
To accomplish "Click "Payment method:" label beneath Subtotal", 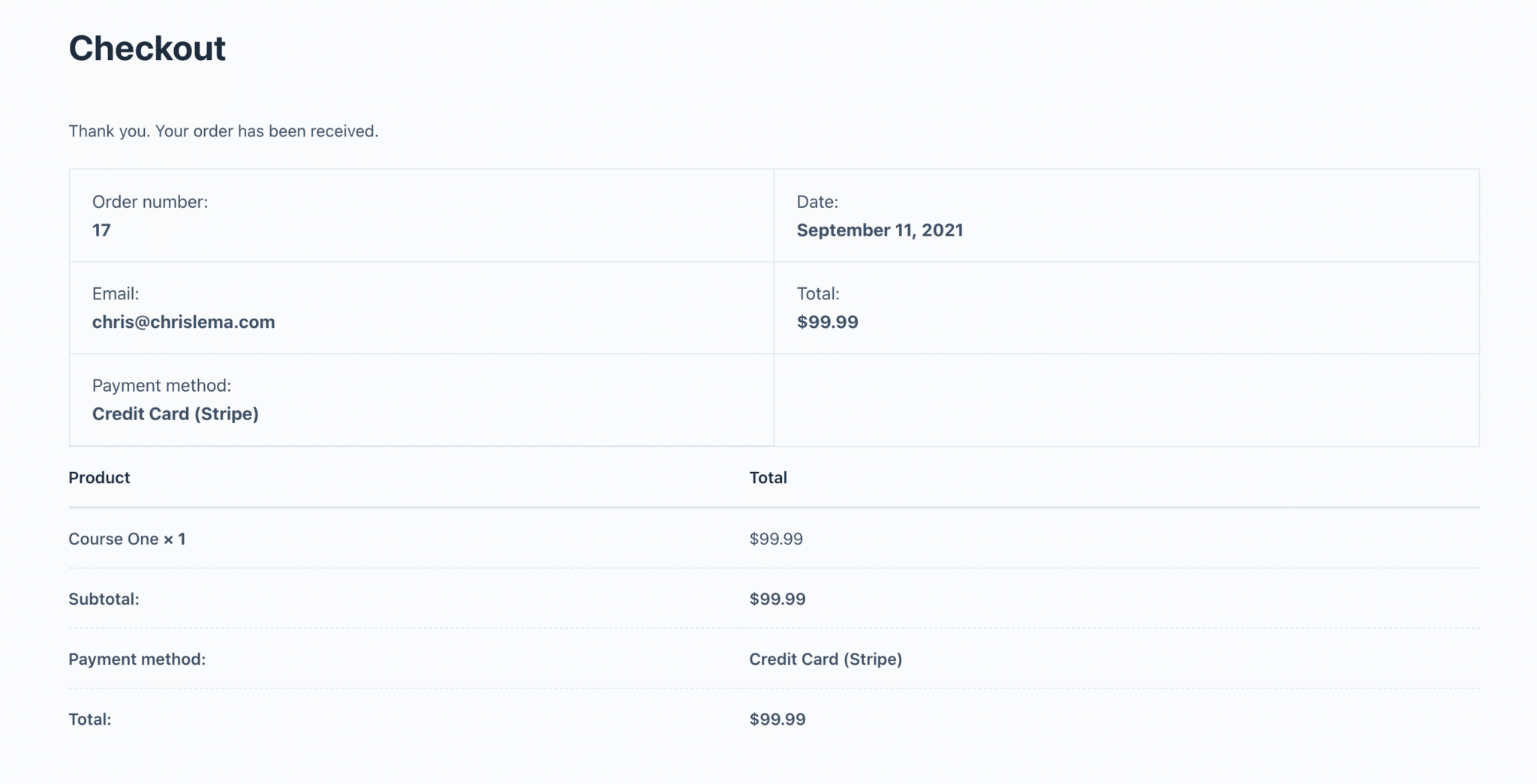I will click(x=137, y=659).
